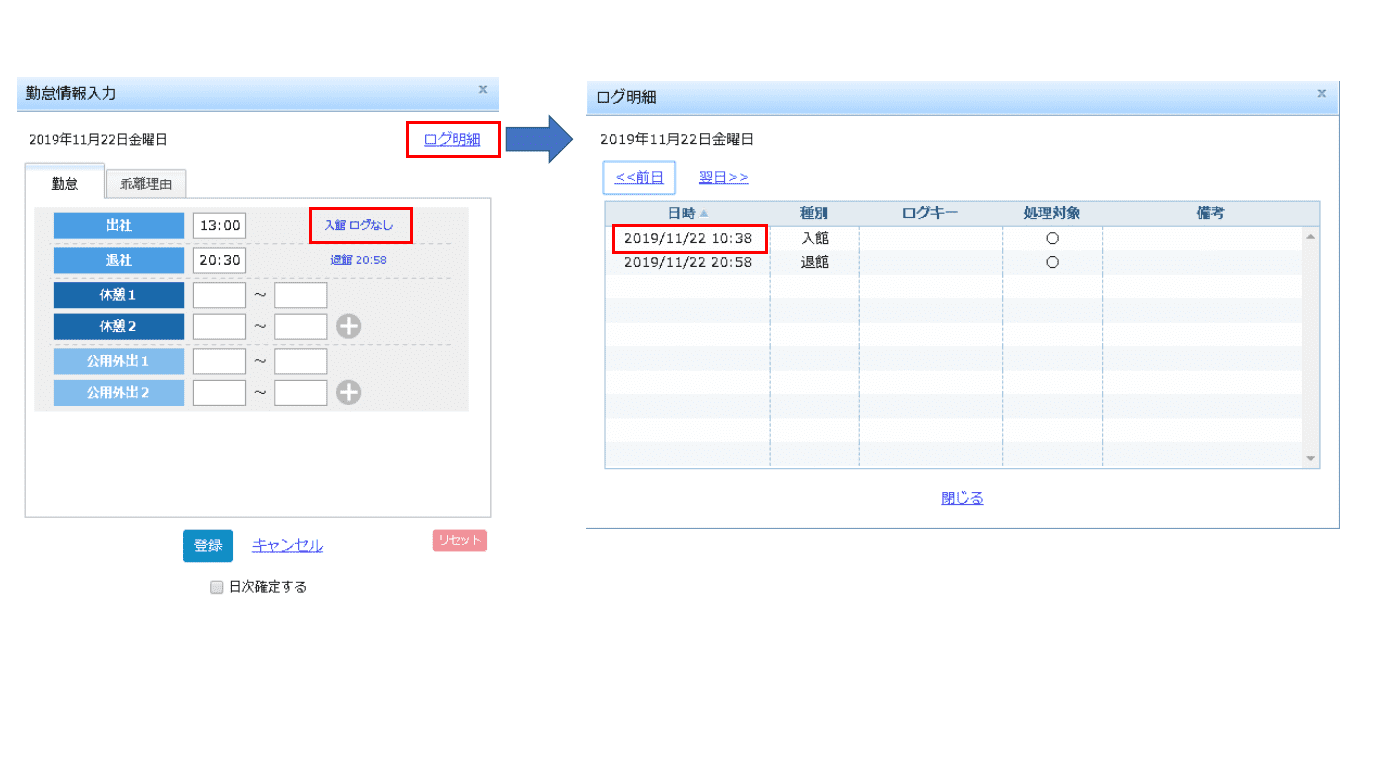This screenshot has width=1381, height=762.
Task: Click the 出社 time field showing 13:00
Action: (219, 226)
